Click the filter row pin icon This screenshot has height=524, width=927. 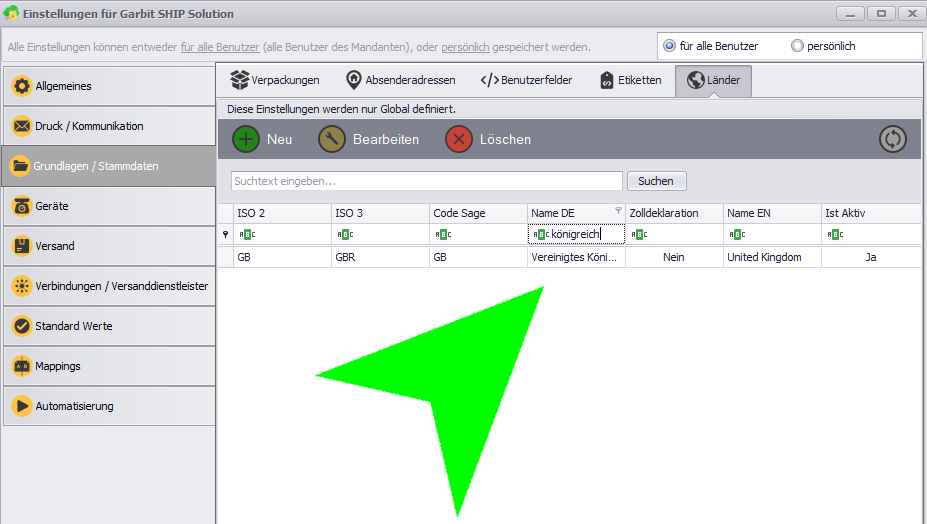pos(225,235)
